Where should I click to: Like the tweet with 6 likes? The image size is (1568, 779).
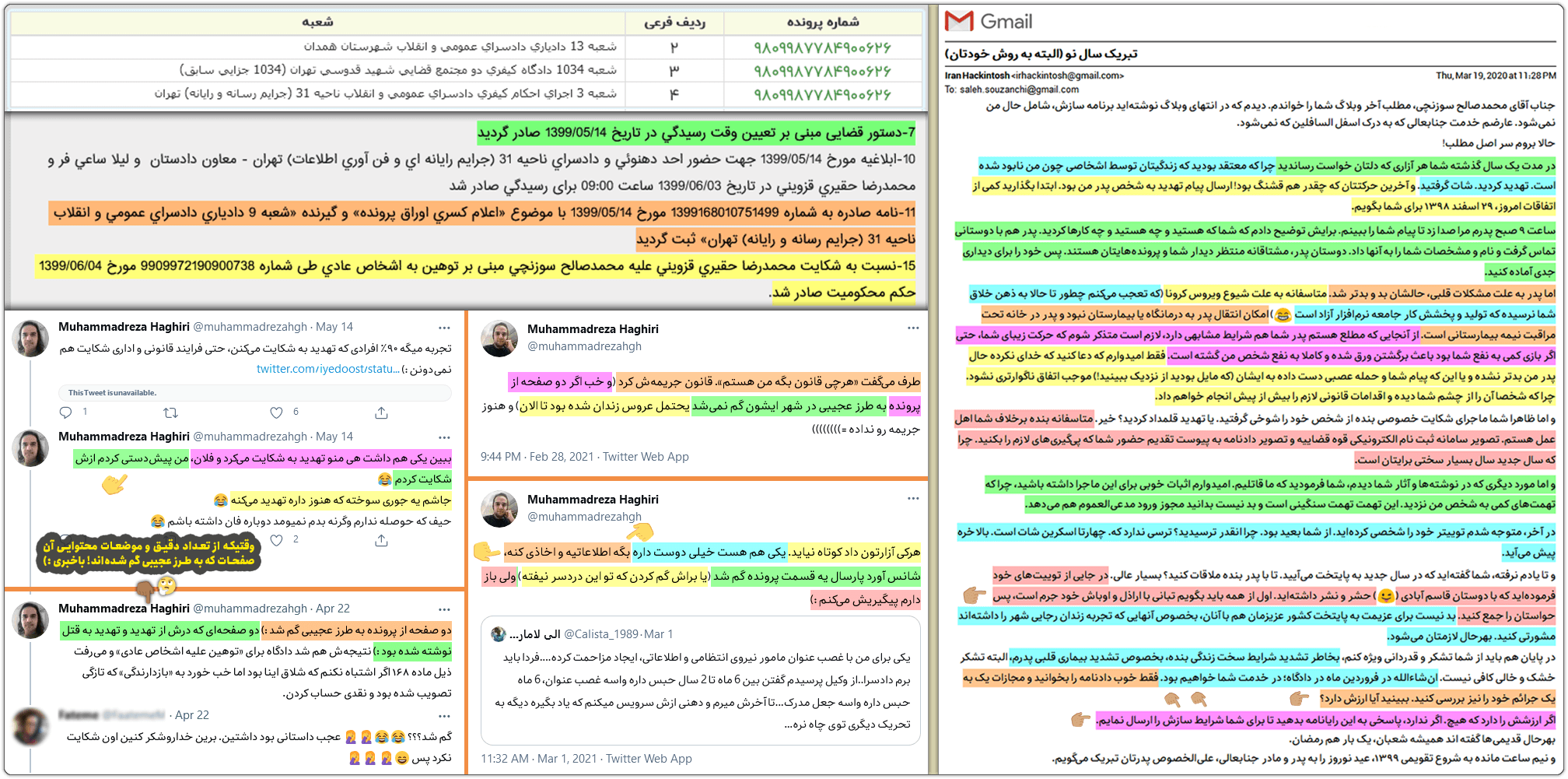276,412
